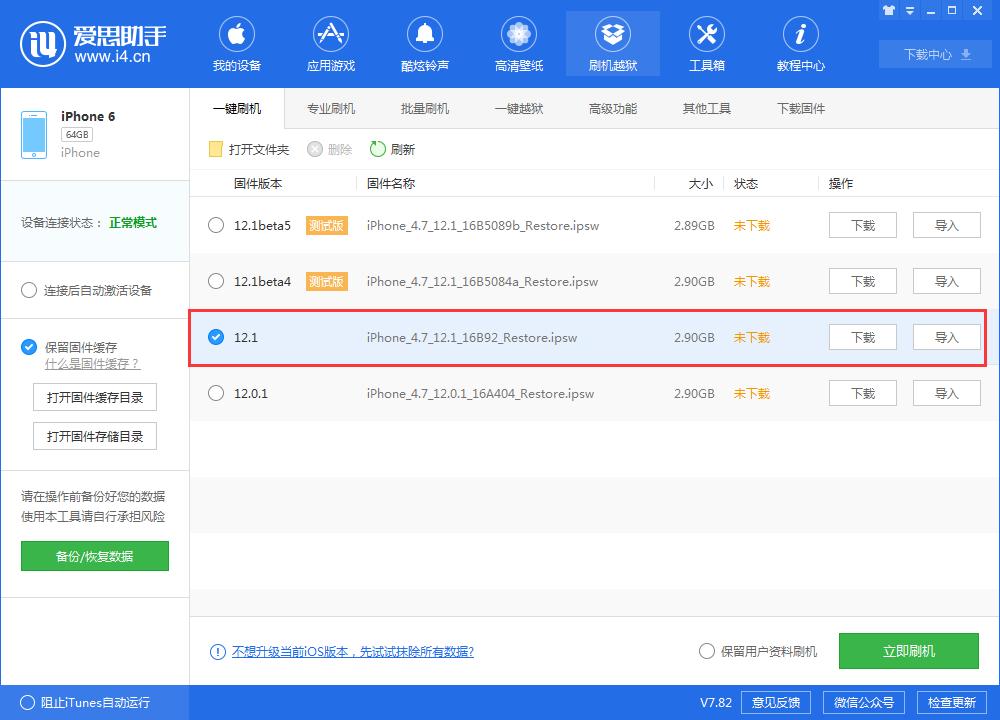Browse 高清壁纸 HD wallpapers

[518, 43]
